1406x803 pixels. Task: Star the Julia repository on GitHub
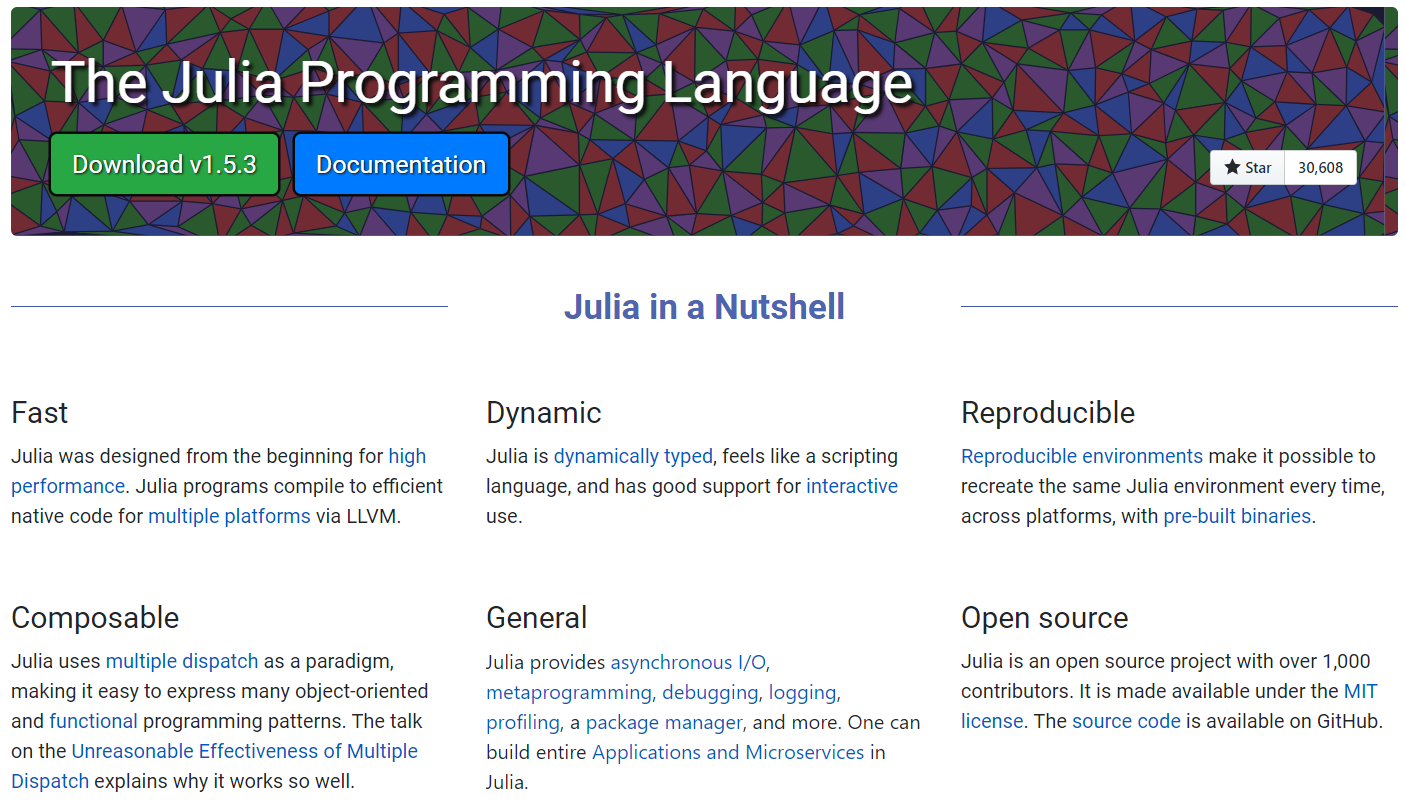pyautogui.click(x=1248, y=168)
